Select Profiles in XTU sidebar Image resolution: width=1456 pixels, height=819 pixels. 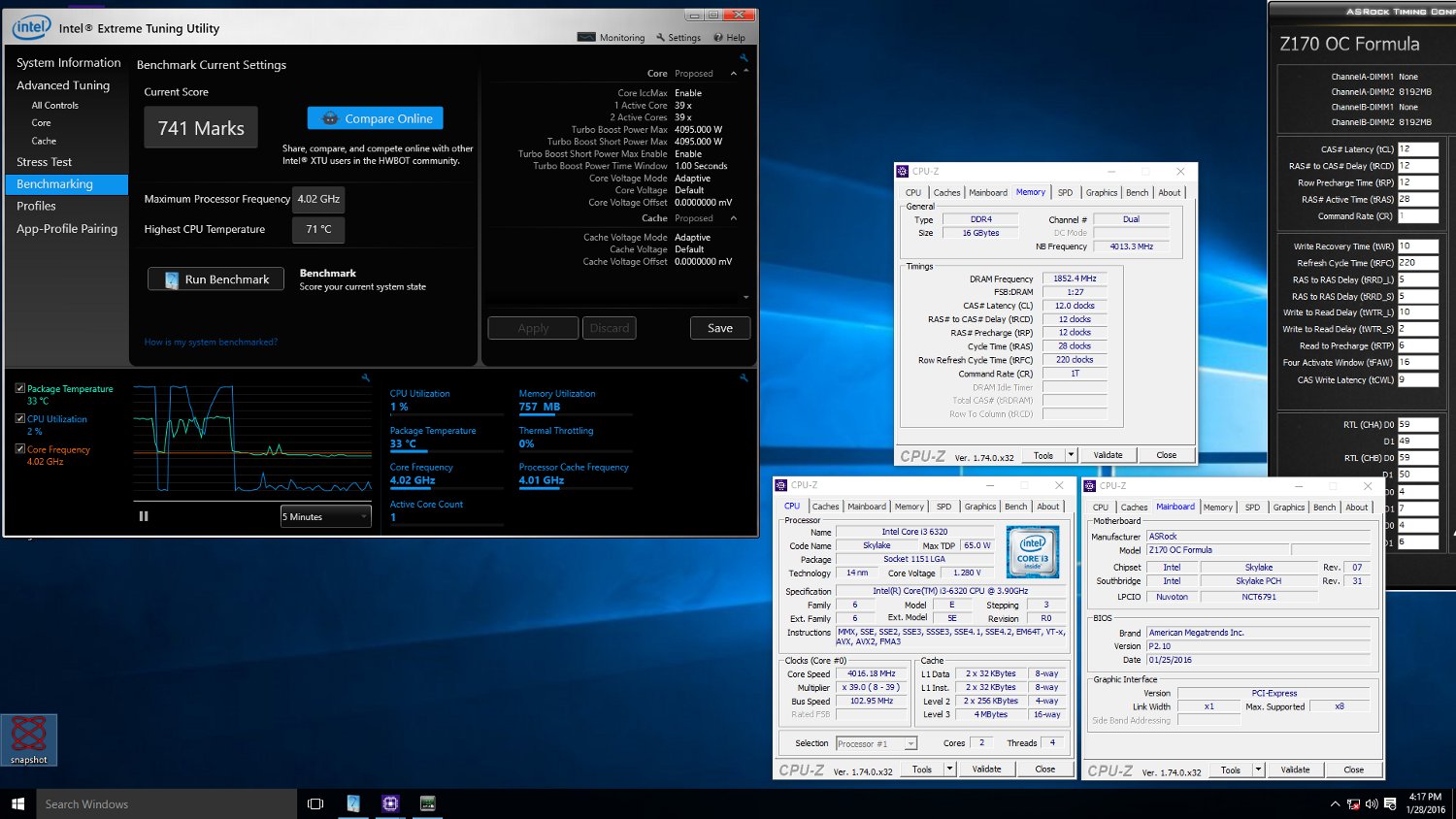click(36, 206)
